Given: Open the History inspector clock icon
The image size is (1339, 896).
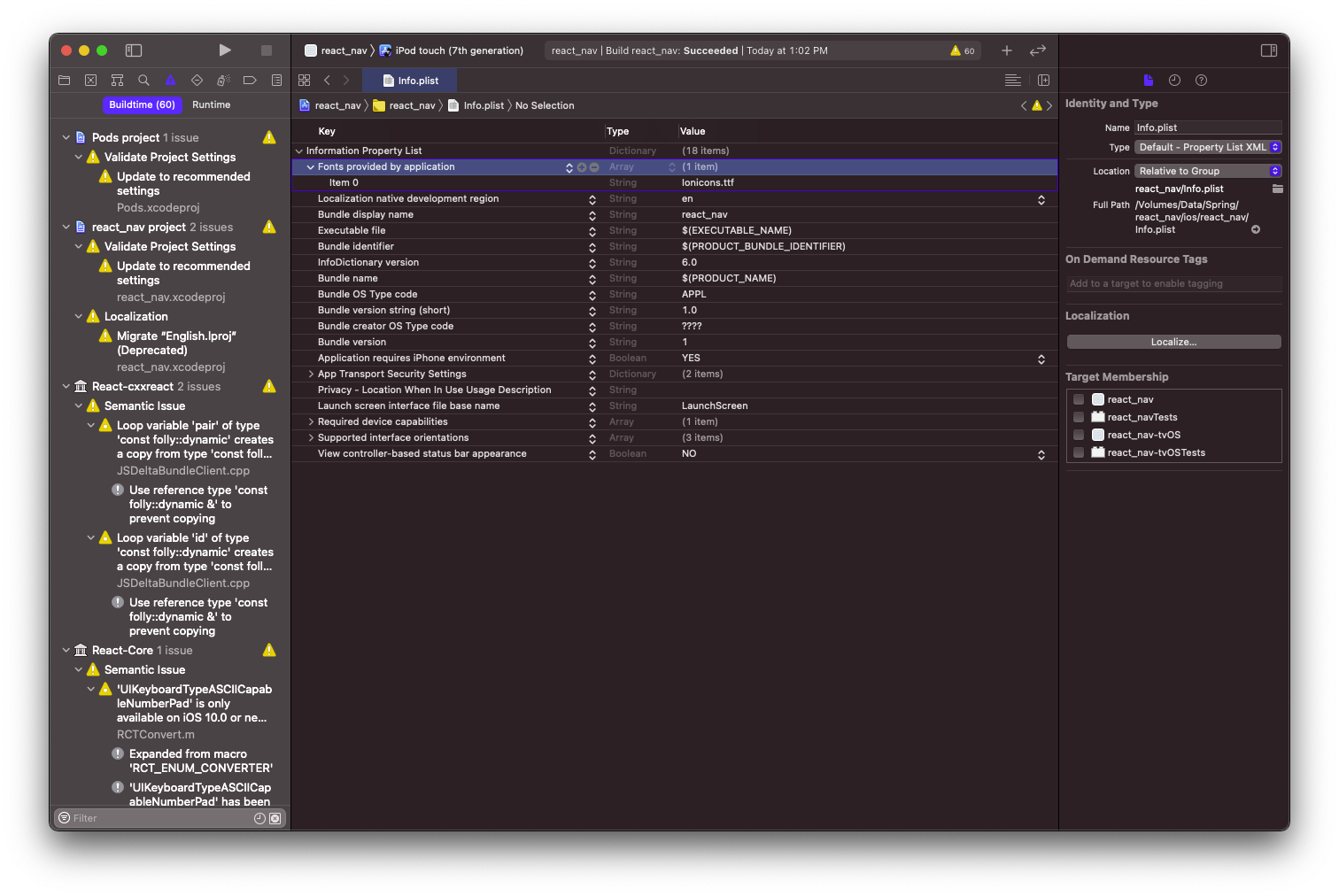Looking at the screenshot, I should click(x=1174, y=81).
